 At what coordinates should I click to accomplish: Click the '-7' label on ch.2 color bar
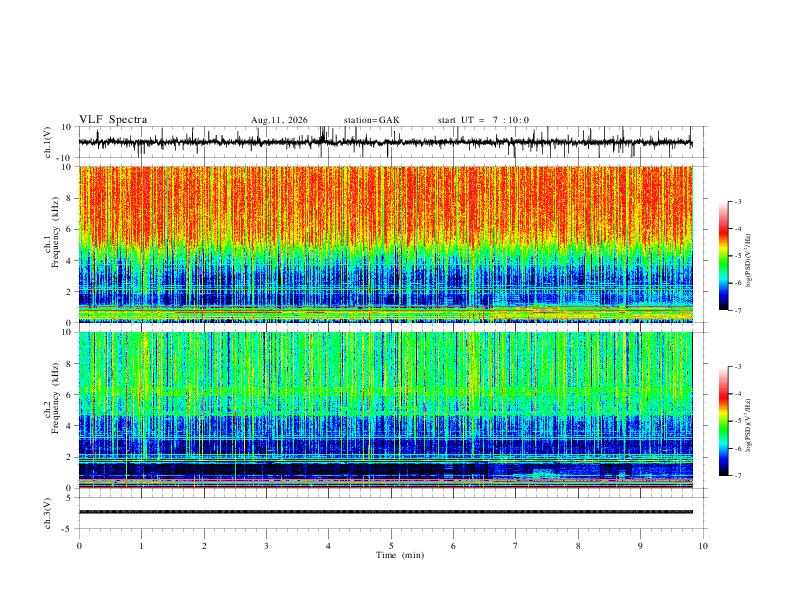[738, 476]
